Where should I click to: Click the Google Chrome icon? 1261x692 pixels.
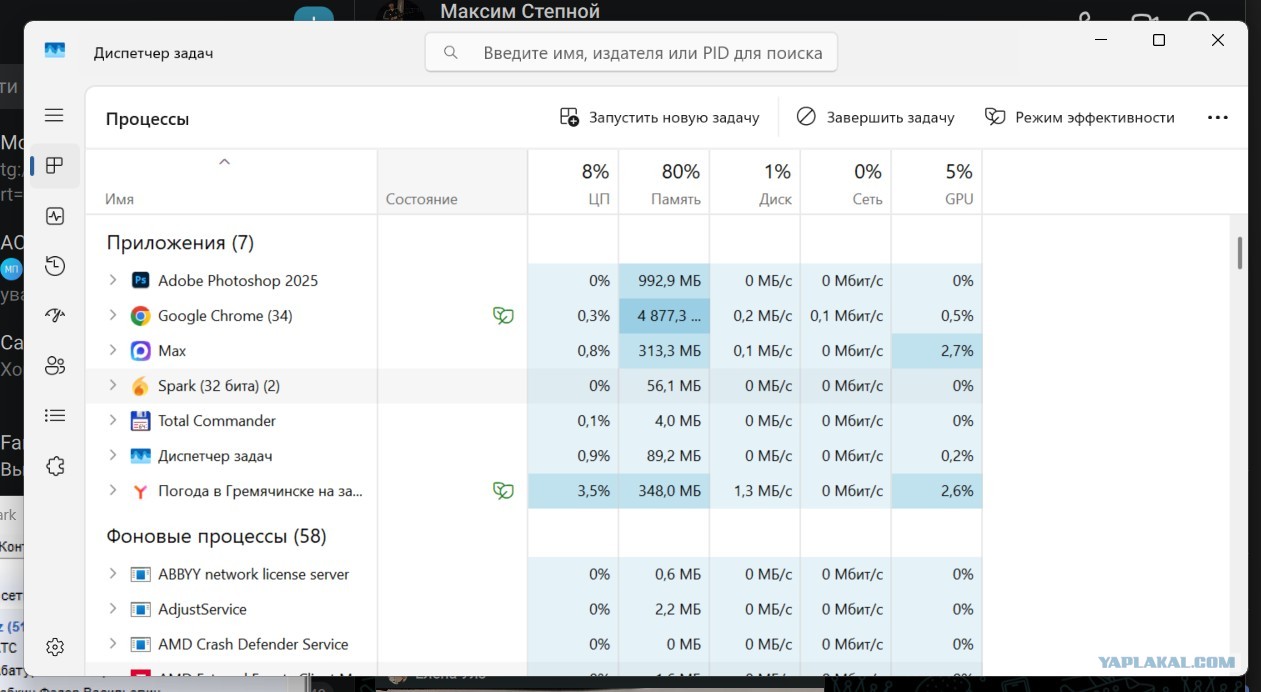pyautogui.click(x=141, y=316)
